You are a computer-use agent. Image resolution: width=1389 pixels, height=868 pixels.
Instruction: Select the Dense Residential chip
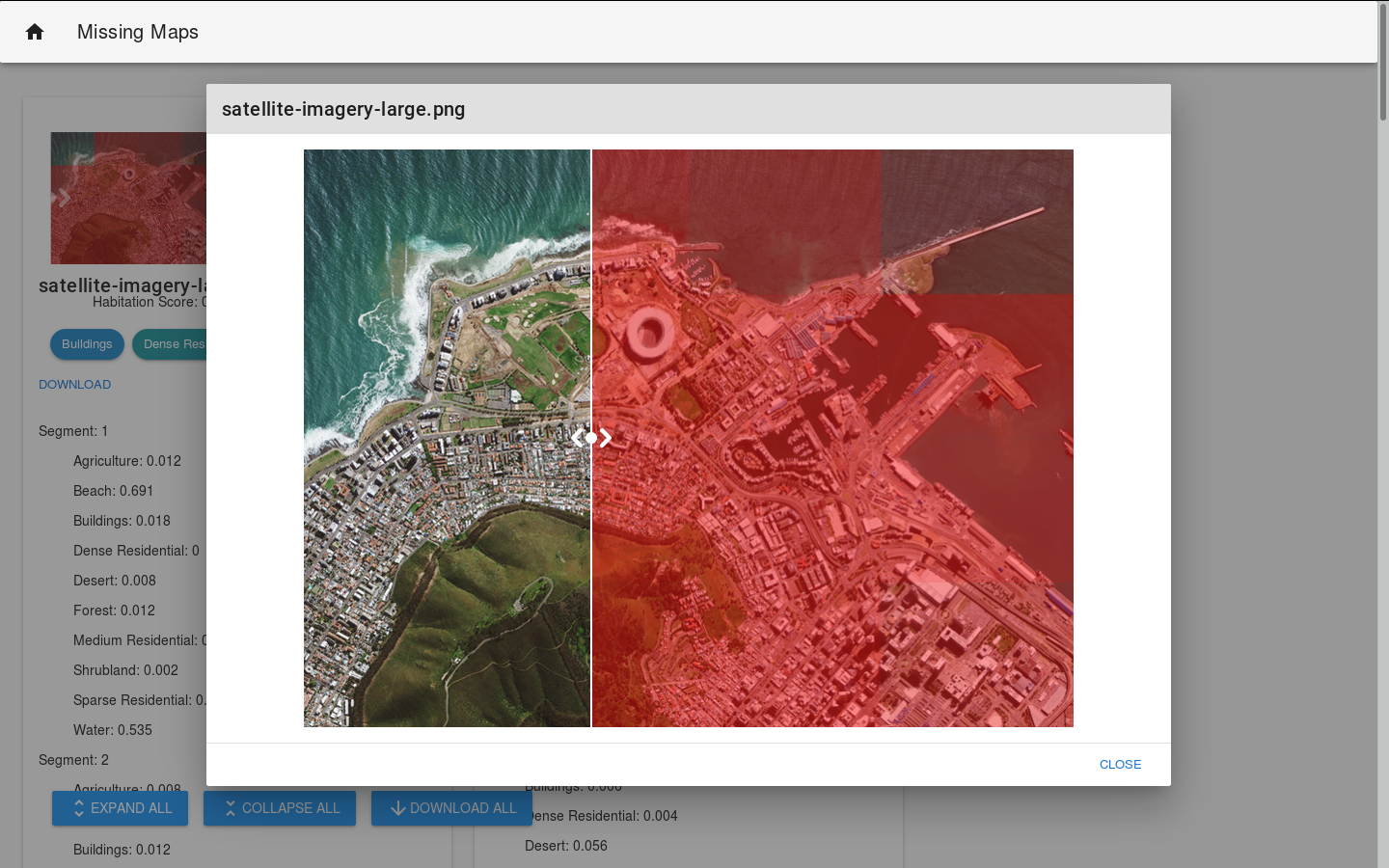[x=172, y=344]
